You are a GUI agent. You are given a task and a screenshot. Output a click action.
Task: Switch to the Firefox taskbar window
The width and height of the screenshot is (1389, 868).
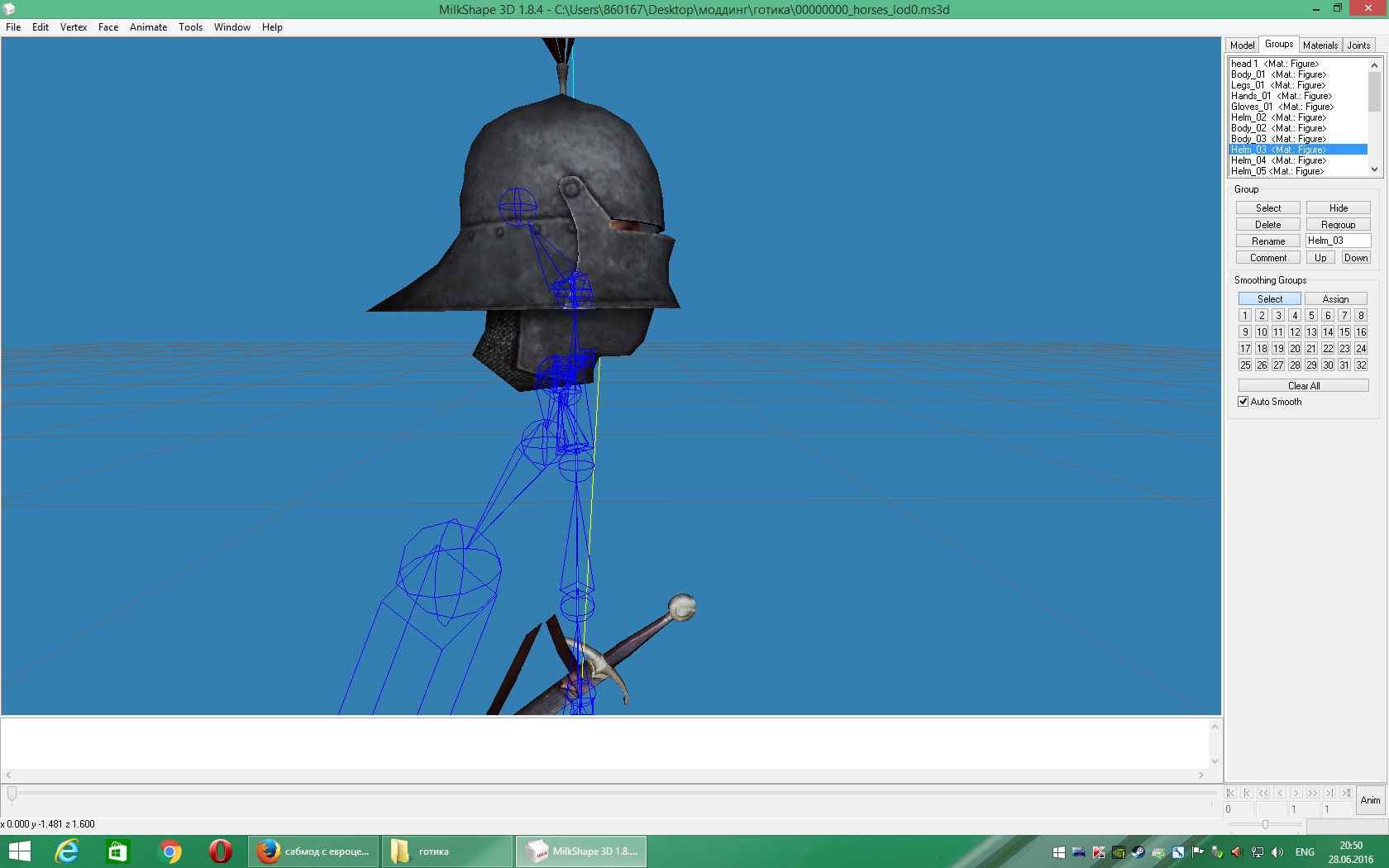click(x=314, y=851)
